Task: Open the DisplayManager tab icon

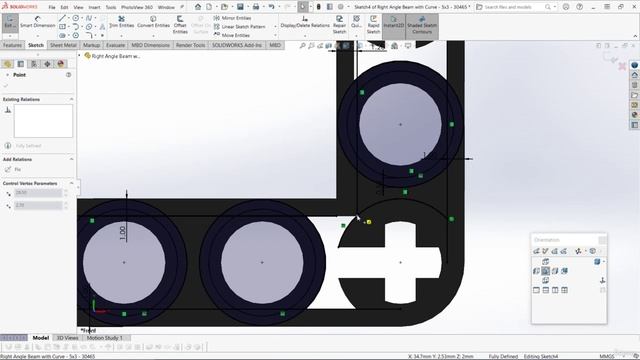Action: point(61,64)
